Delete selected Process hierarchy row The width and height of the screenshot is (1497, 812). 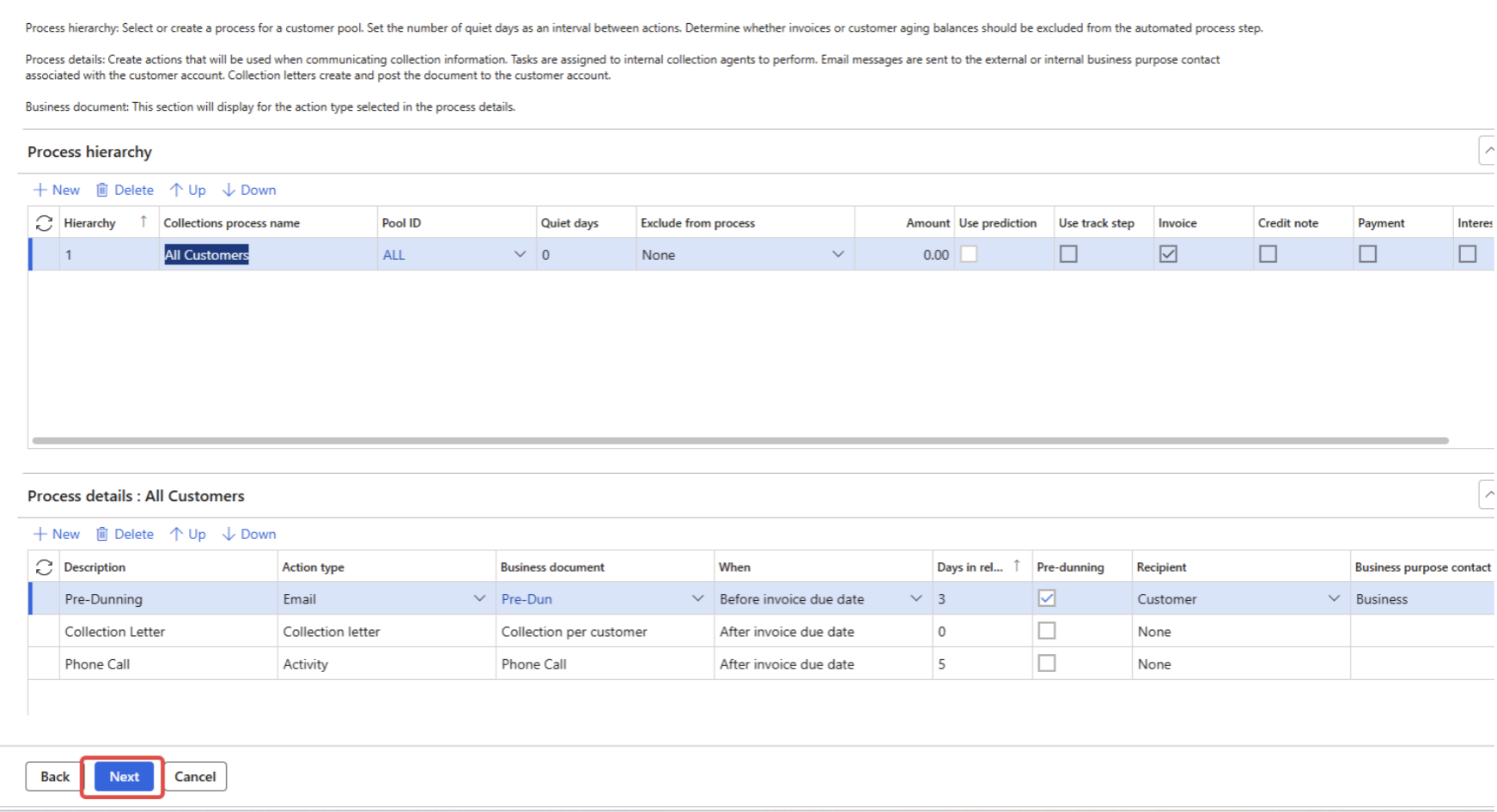[125, 190]
